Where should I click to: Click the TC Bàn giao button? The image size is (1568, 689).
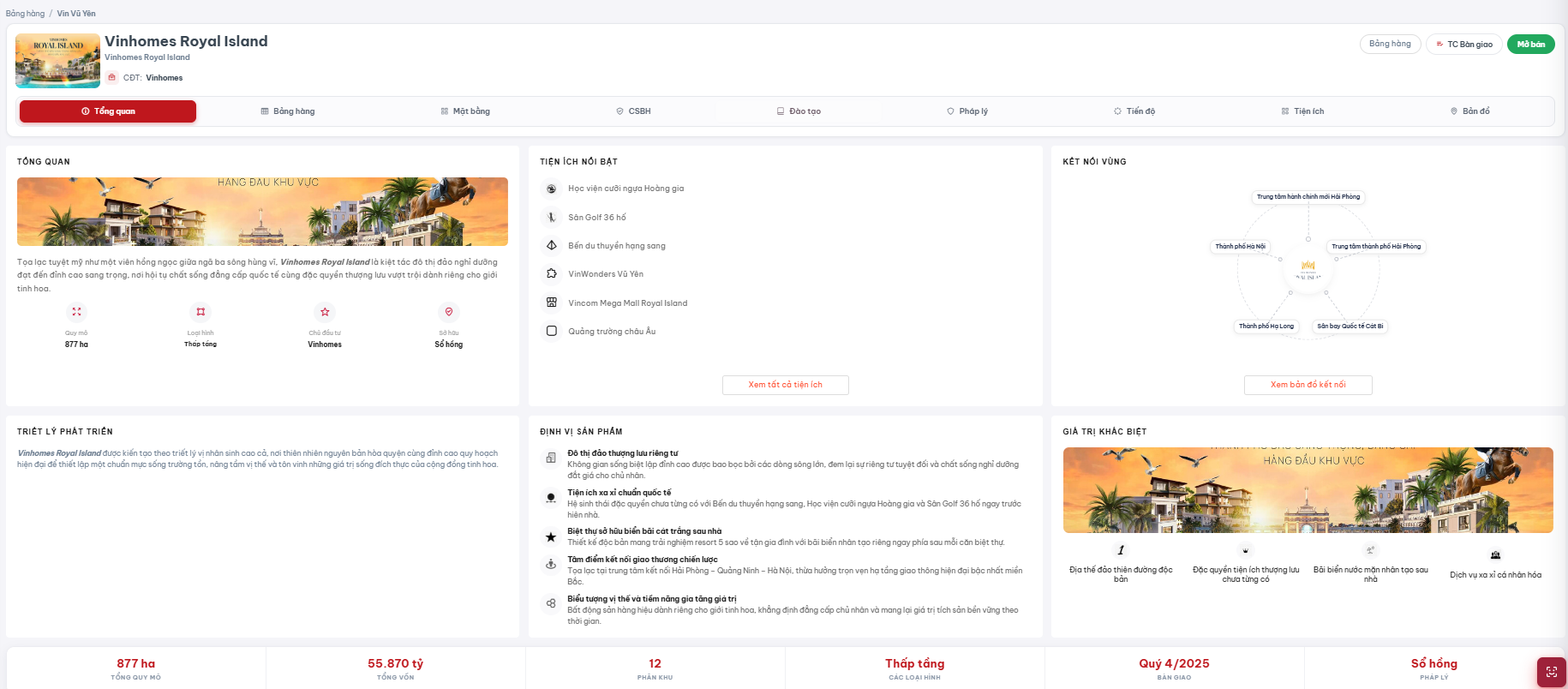pos(1464,44)
